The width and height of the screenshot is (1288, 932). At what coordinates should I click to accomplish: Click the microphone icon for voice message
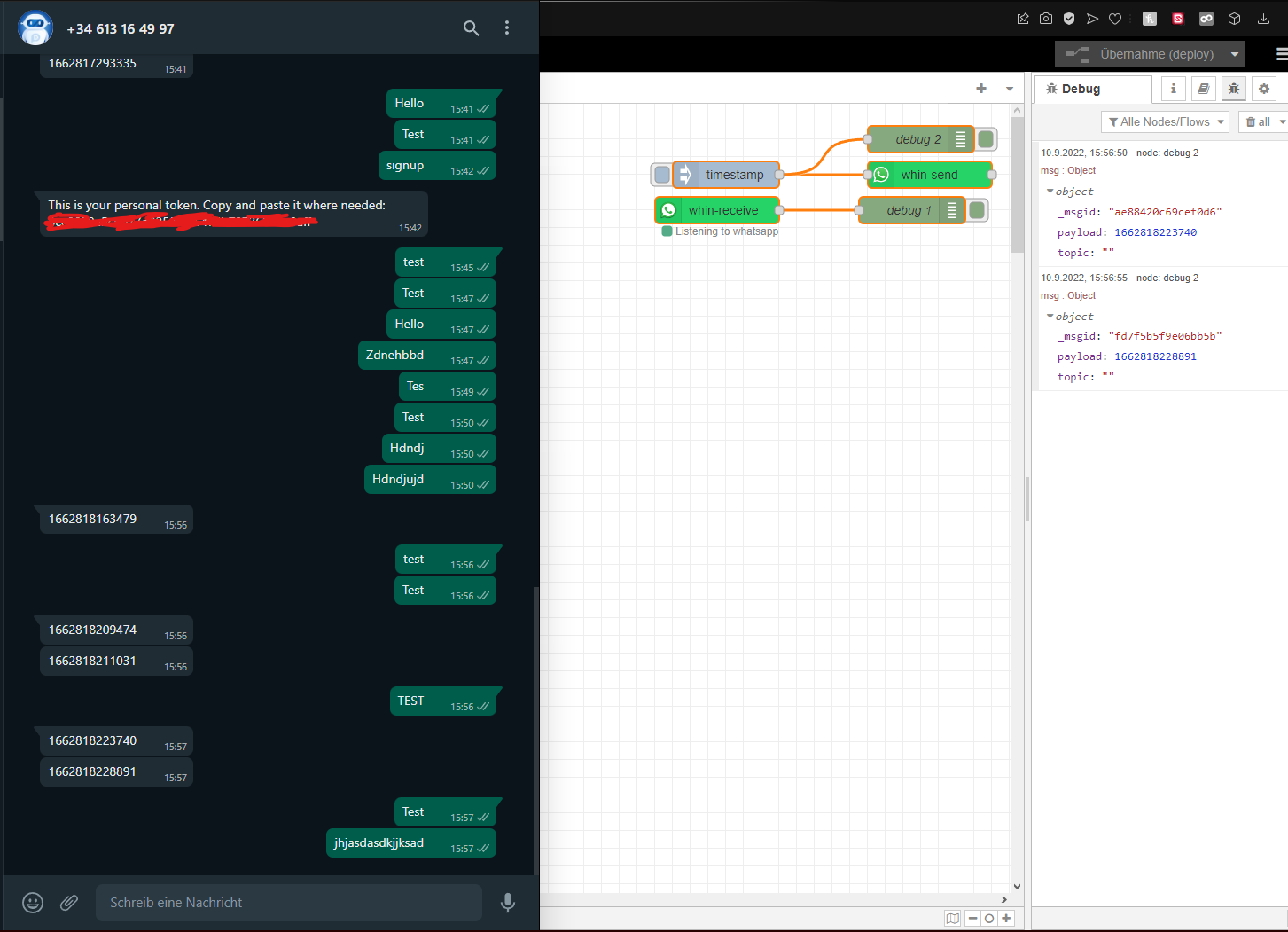point(507,902)
